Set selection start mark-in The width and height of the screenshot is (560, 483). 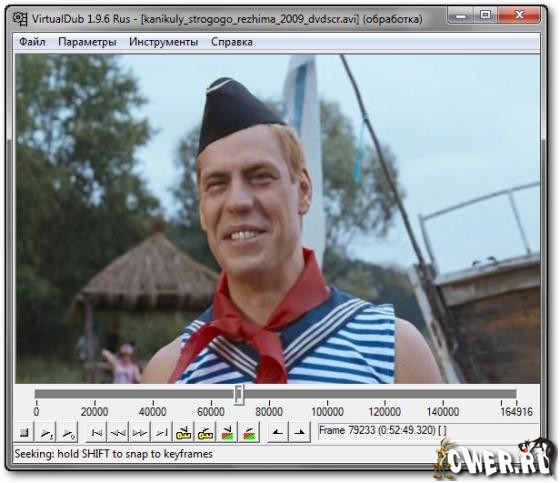pyautogui.click(x=278, y=433)
